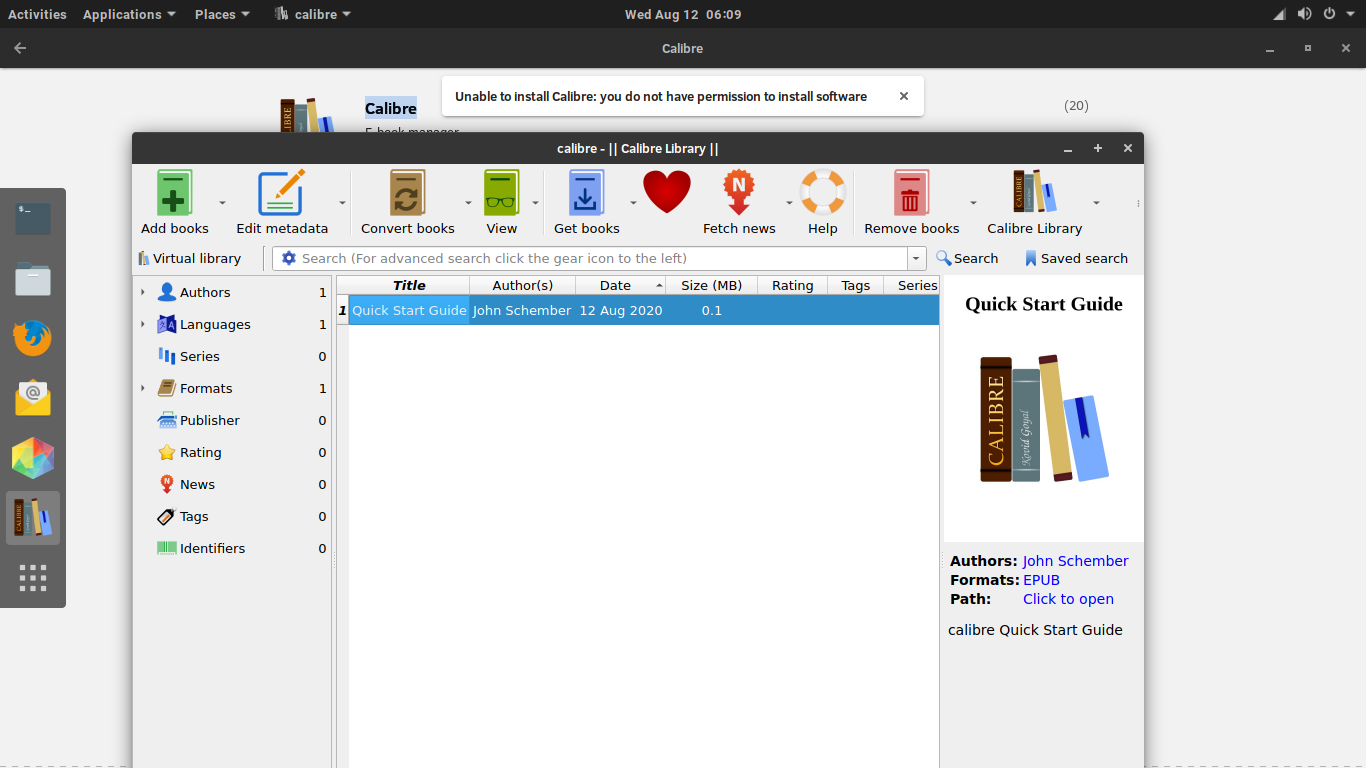Click the John Schember author cell
The height and width of the screenshot is (768, 1366).
(x=522, y=310)
